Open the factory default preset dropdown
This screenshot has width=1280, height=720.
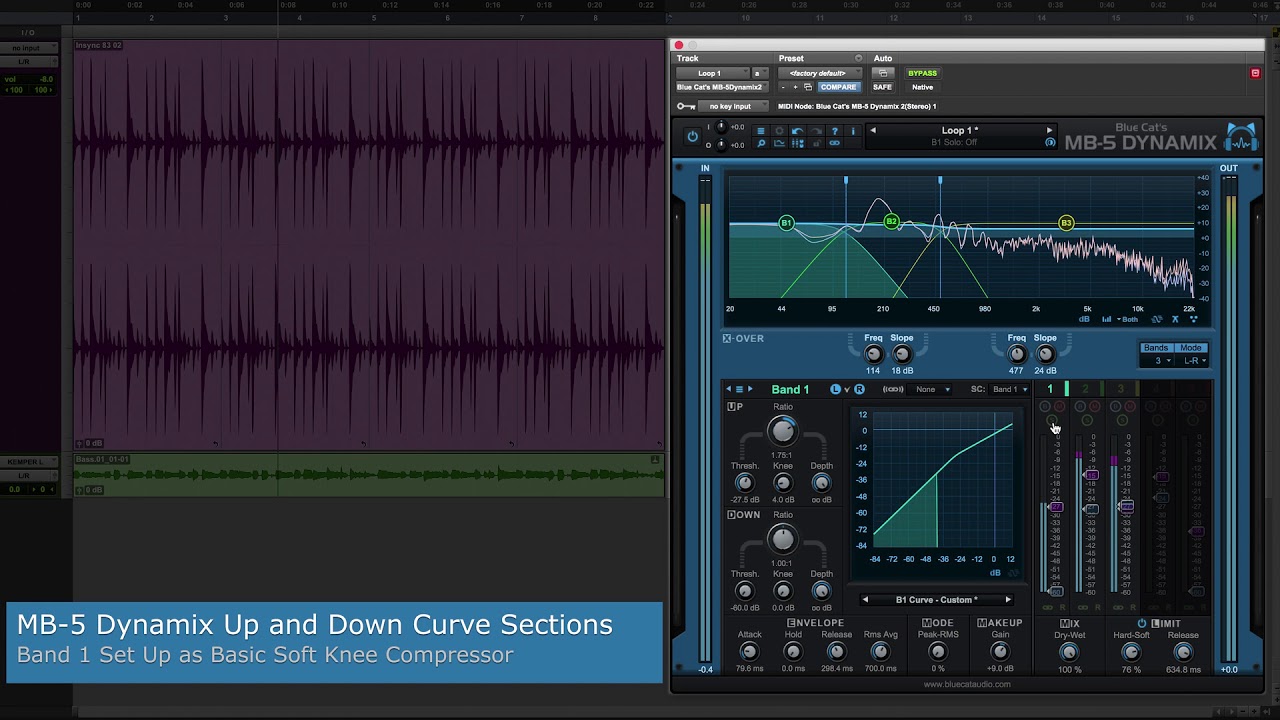tap(820, 73)
